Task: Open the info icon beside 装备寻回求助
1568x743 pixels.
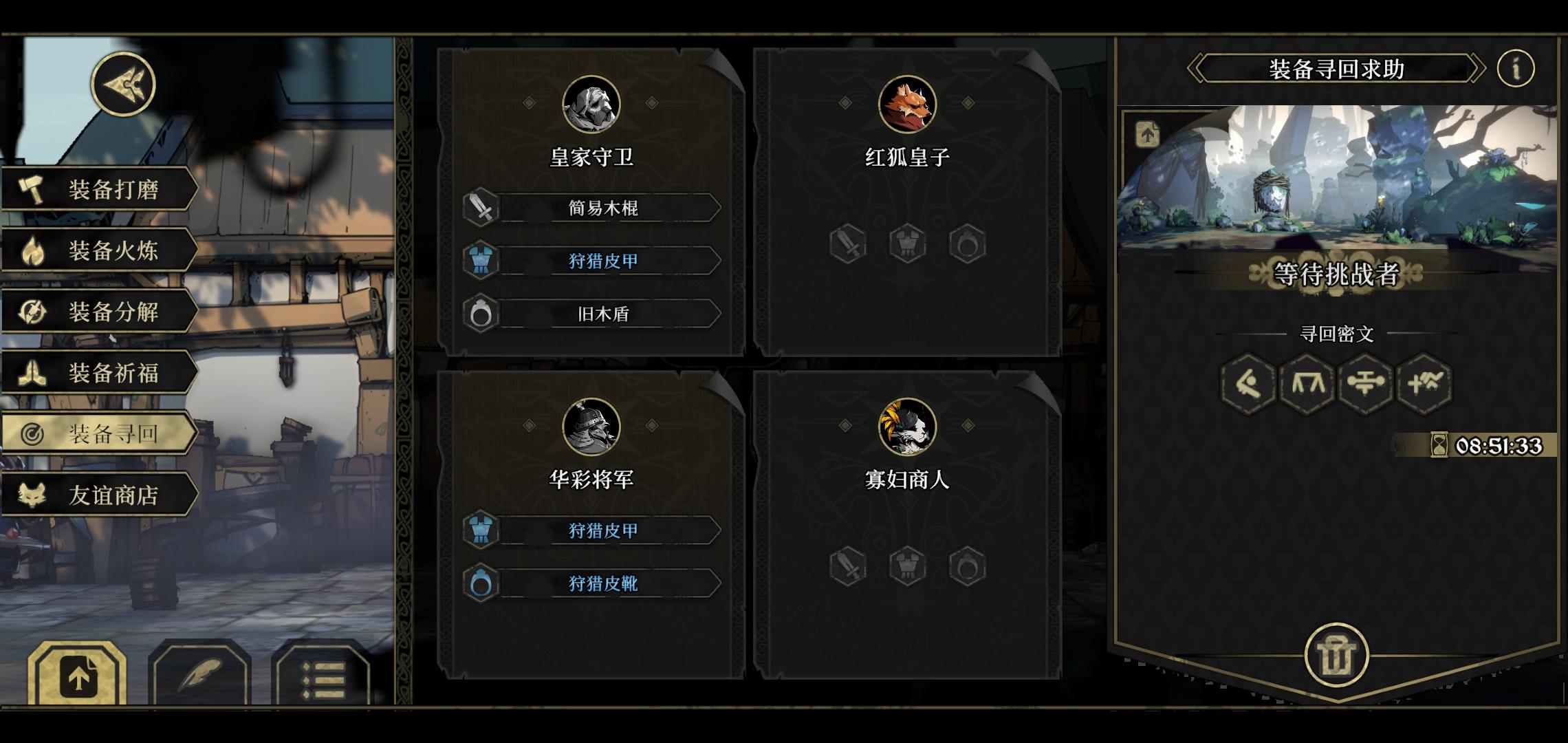Action: pyautogui.click(x=1516, y=68)
